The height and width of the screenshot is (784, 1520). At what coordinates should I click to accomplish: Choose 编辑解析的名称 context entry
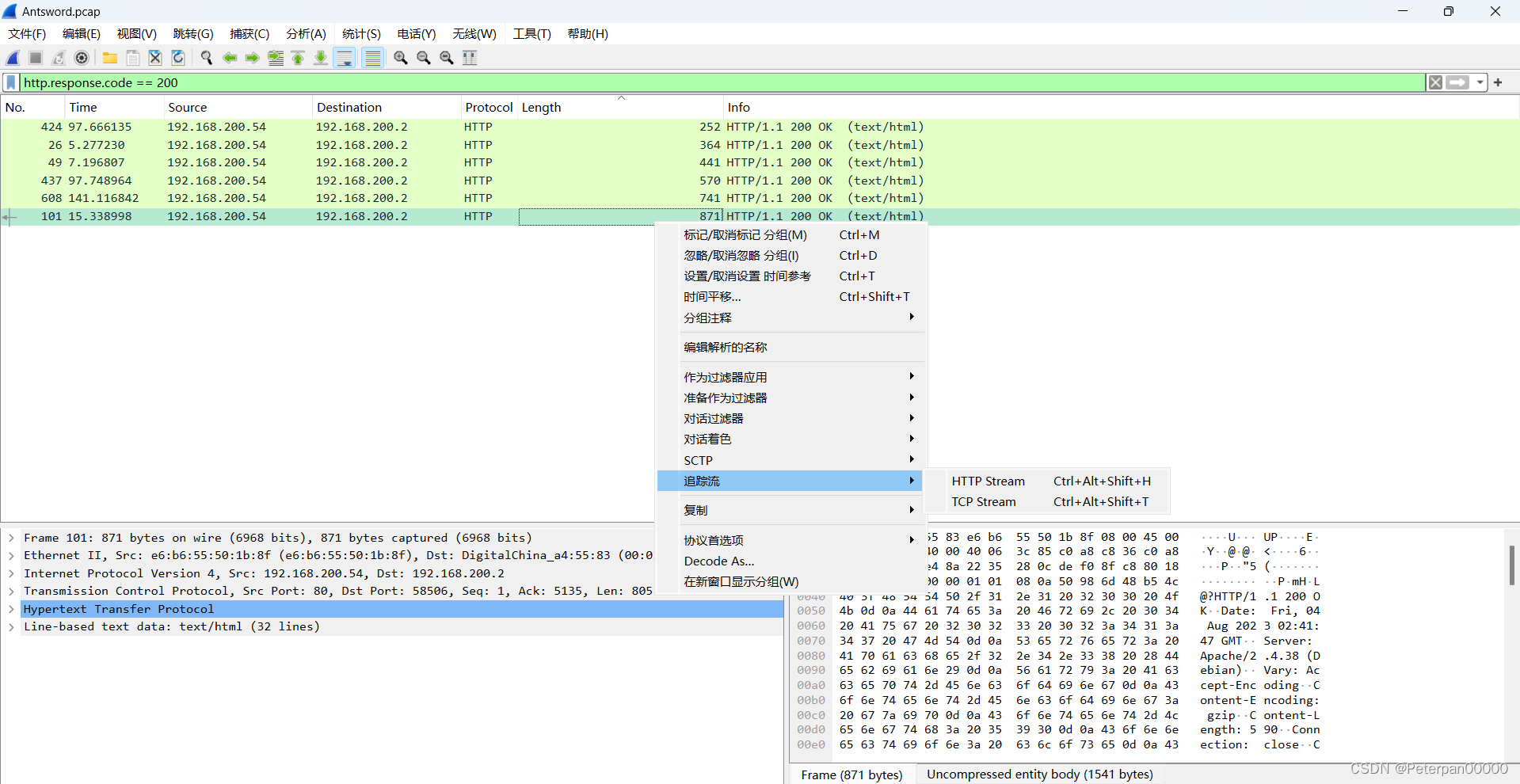coord(791,348)
